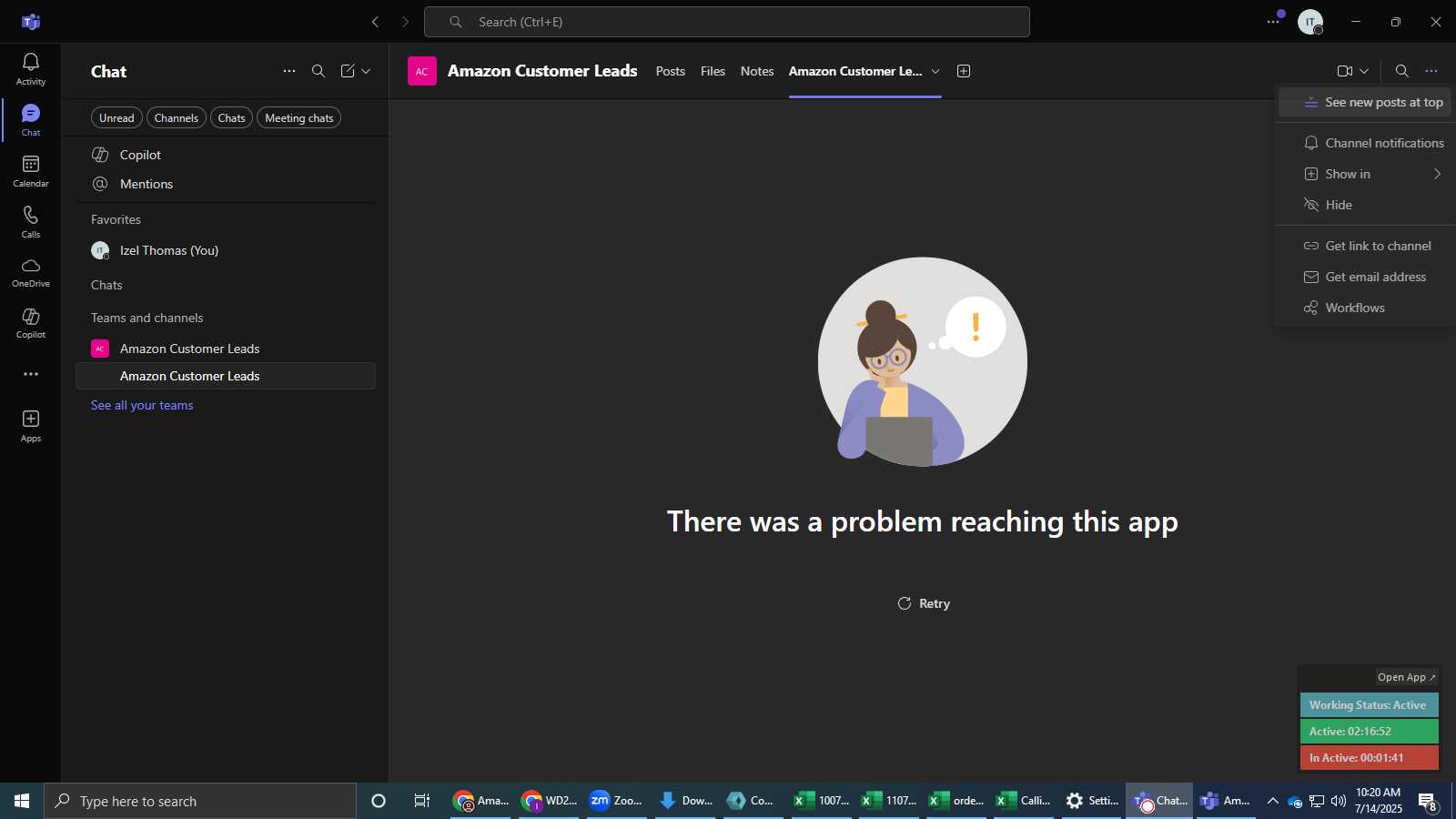Image resolution: width=1456 pixels, height=819 pixels.
Task: Choose Get link to channel
Action: tap(1365, 246)
